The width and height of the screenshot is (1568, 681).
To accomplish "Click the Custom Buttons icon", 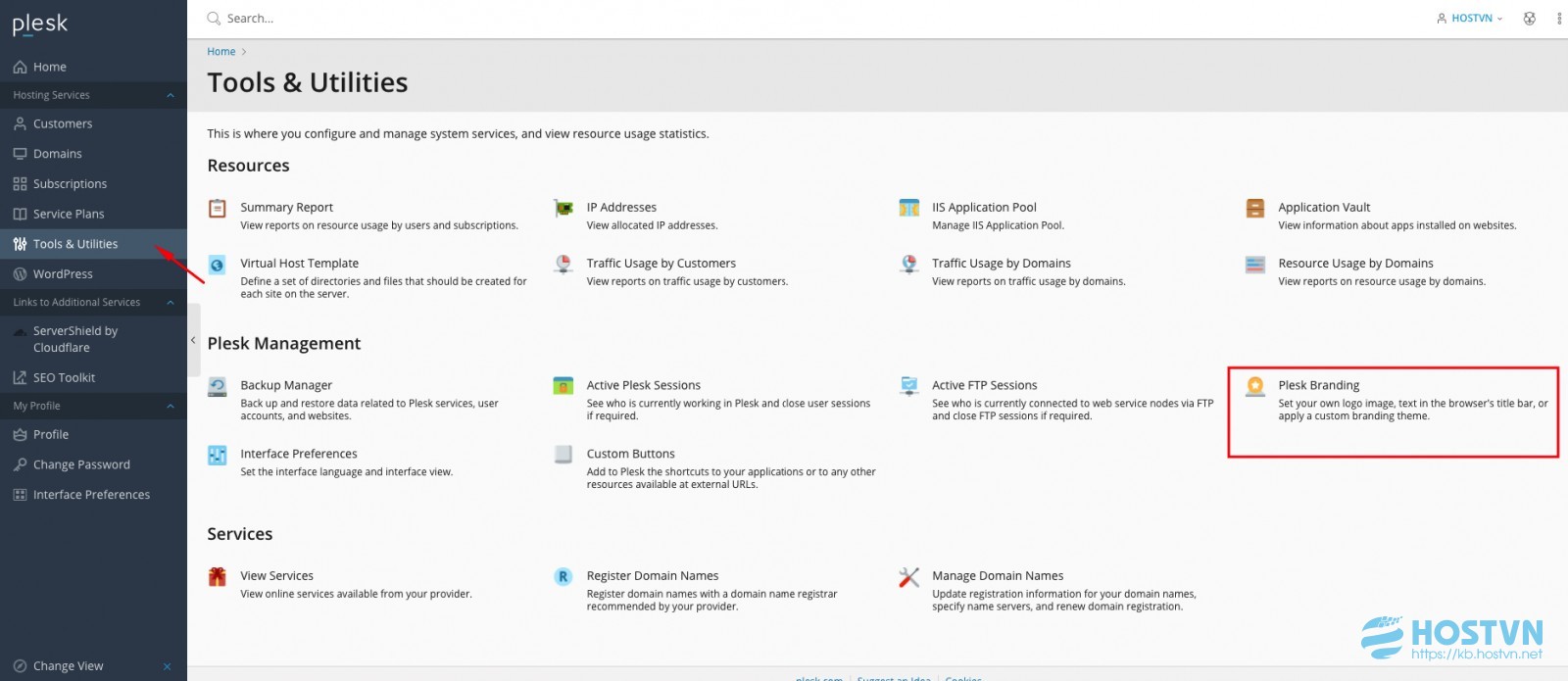I will click(x=563, y=455).
